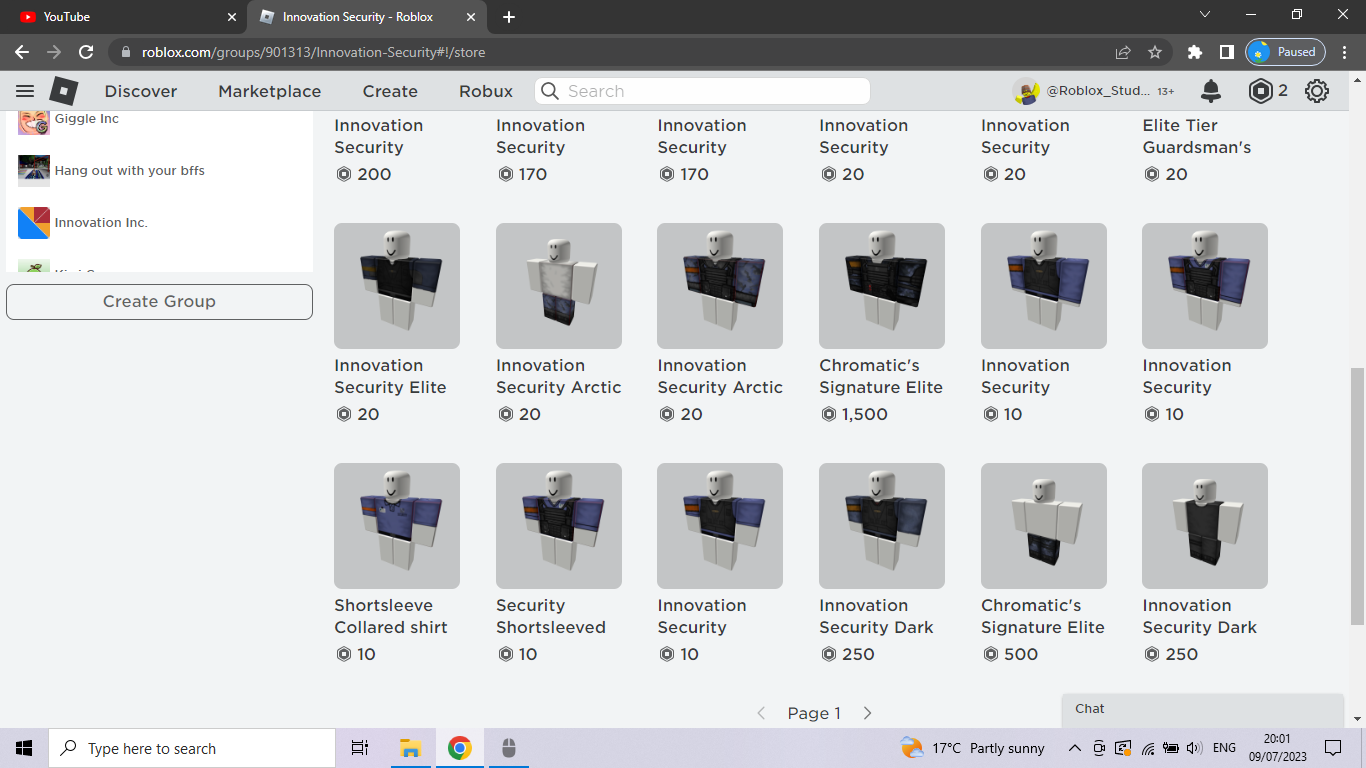Open the Robux menu item
Screen dimensions: 1366x768
click(486, 91)
